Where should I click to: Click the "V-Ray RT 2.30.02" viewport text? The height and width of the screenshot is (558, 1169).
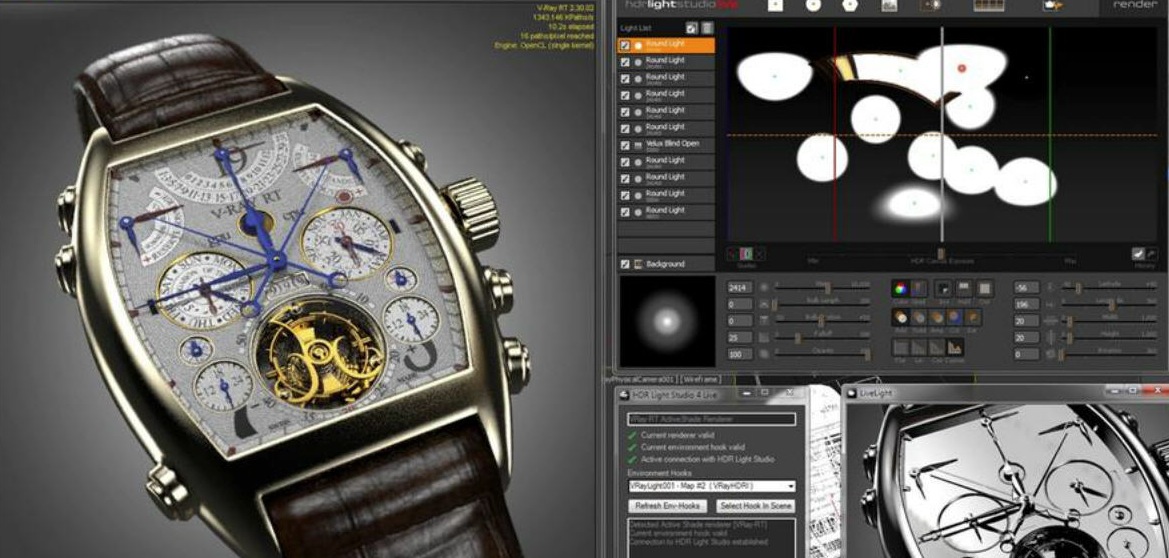(x=564, y=7)
